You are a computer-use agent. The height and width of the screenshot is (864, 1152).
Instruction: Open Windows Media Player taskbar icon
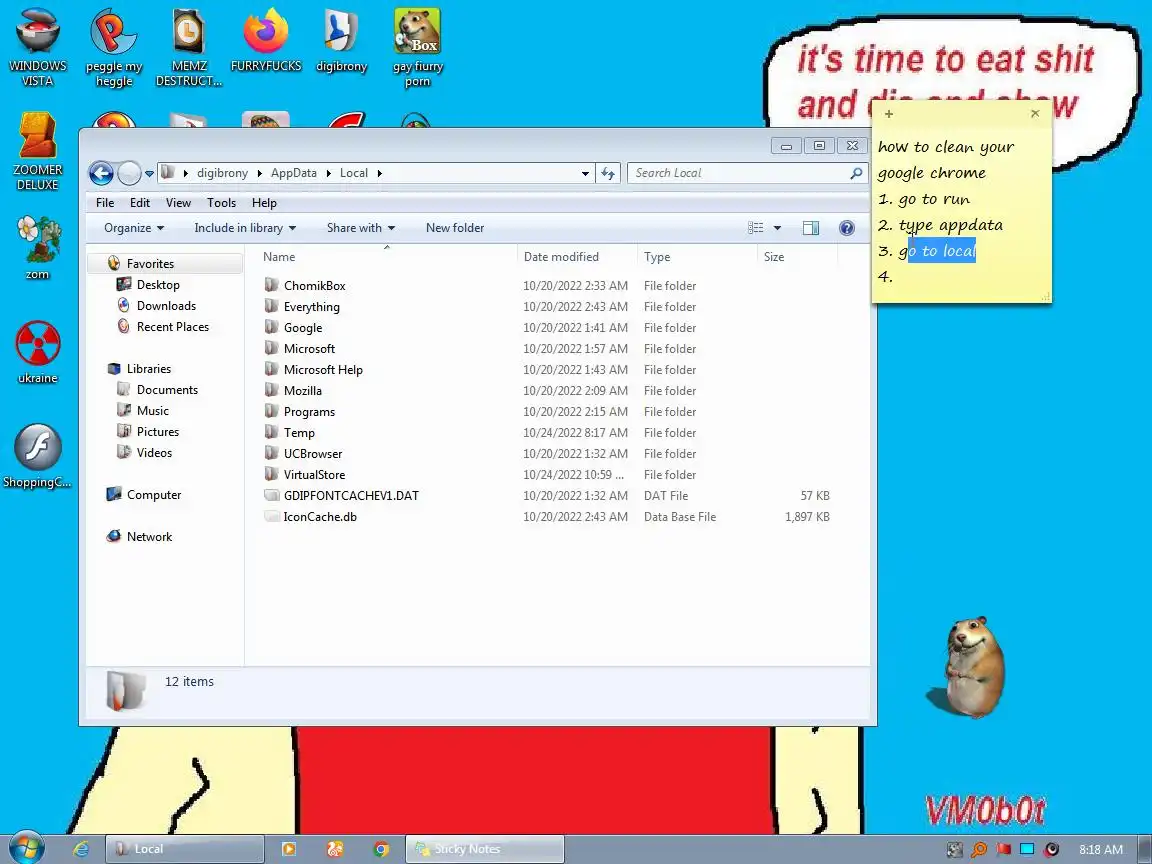click(289, 849)
